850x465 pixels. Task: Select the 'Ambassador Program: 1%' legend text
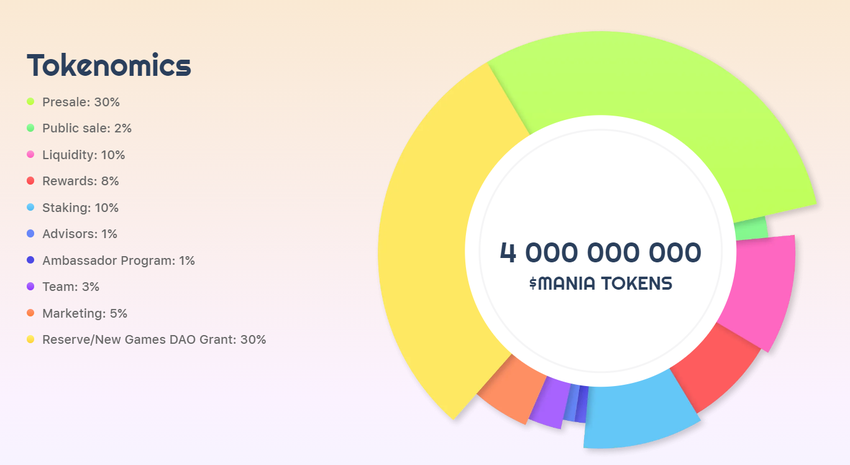(x=118, y=260)
